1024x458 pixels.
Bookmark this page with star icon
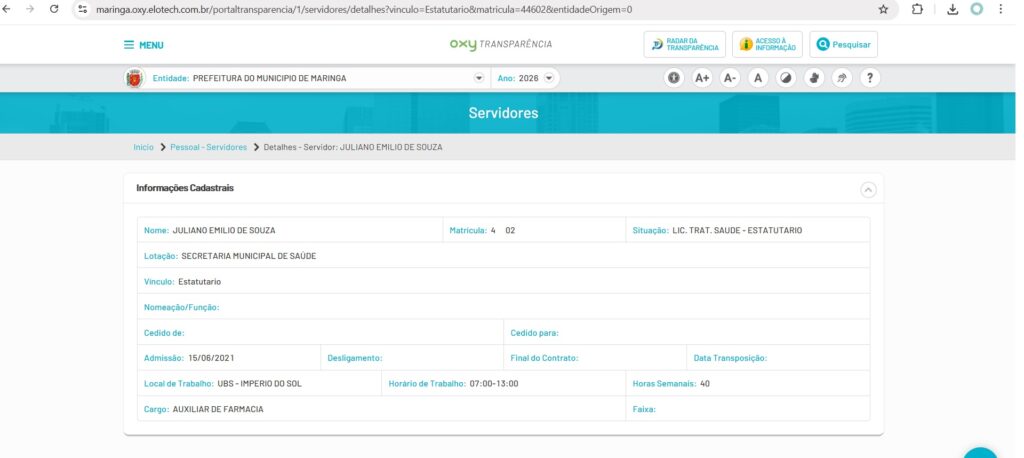[883, 9]
